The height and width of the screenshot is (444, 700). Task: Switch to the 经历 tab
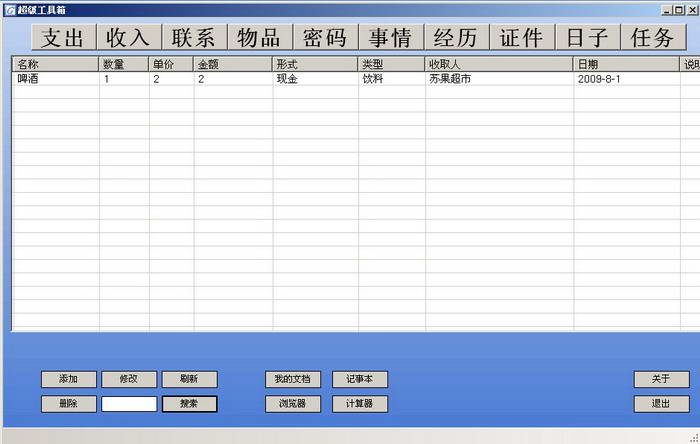tap(457, 37)
